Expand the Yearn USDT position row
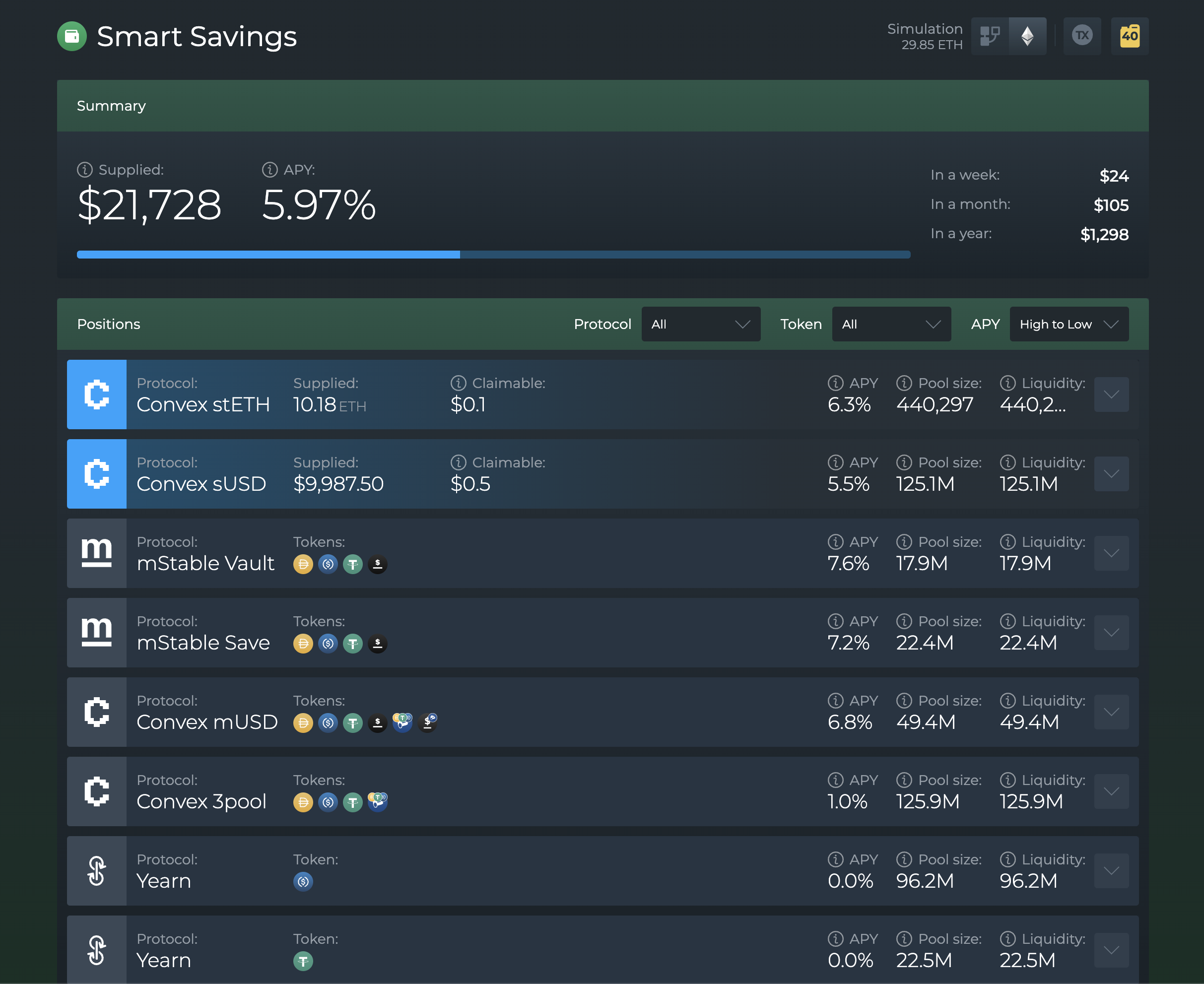 pos(1111,950)
